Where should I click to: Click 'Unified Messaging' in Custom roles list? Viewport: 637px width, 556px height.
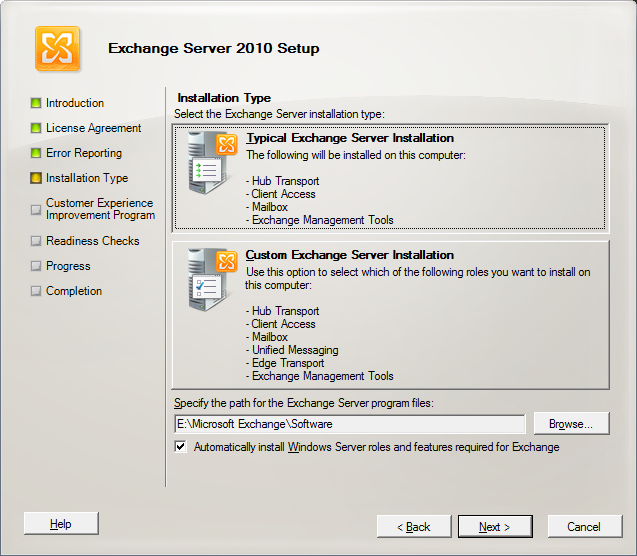pos(295,350)
